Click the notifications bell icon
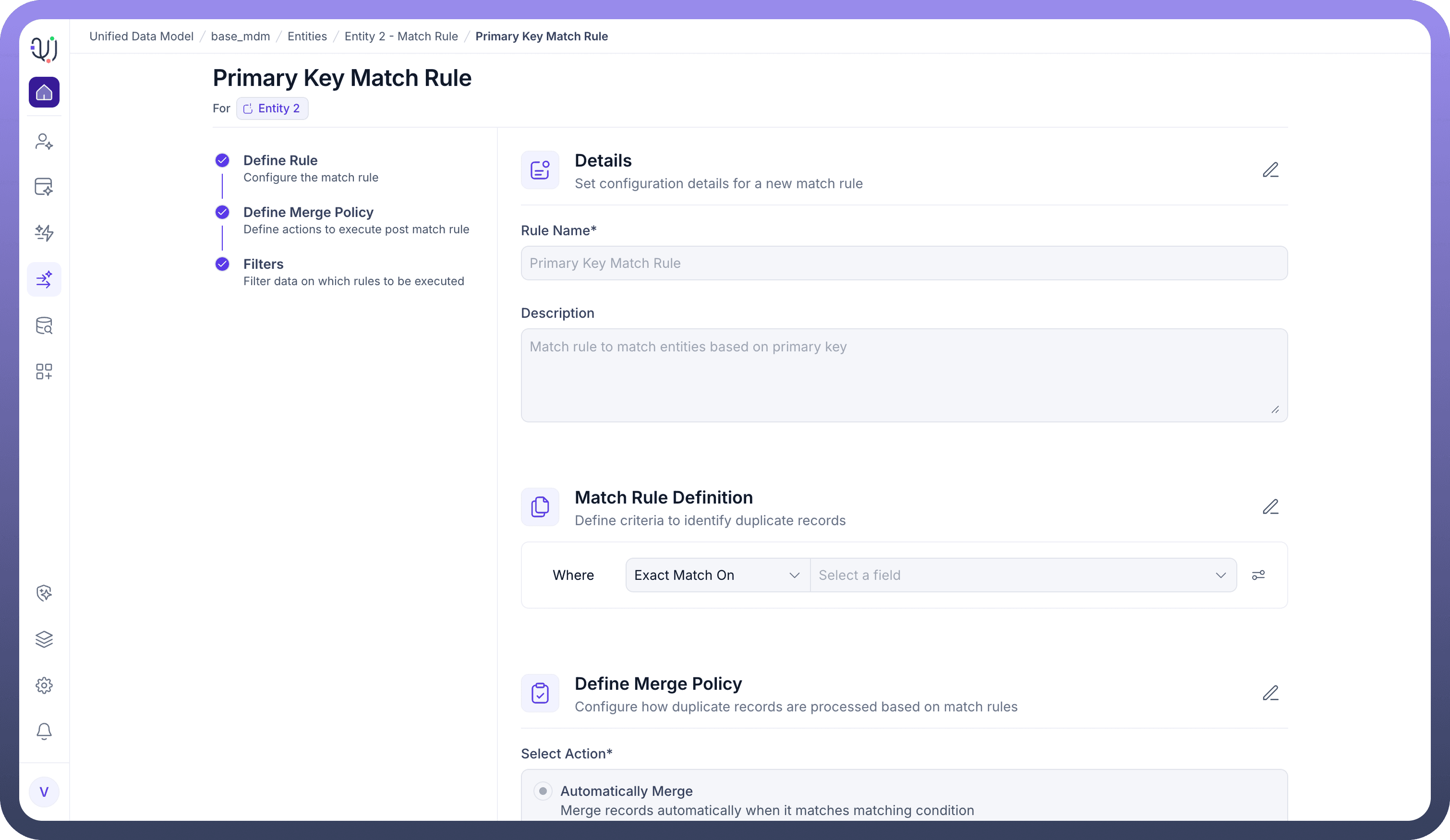The image size is (1450, 840). coord(44,731)
